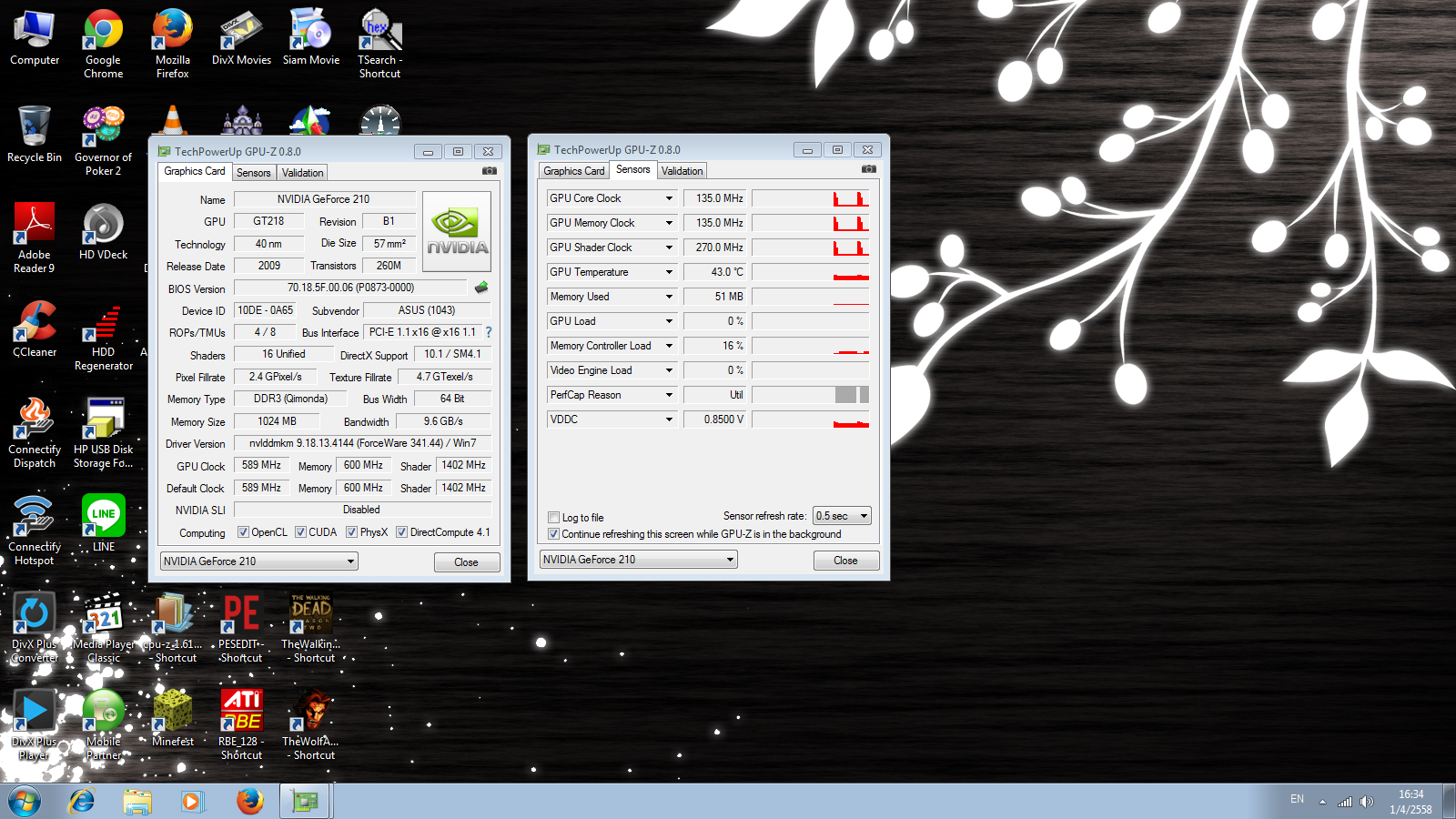
Task: Take screenshot using Graphics Card window camera icon
Action: (x=490, y=171)
